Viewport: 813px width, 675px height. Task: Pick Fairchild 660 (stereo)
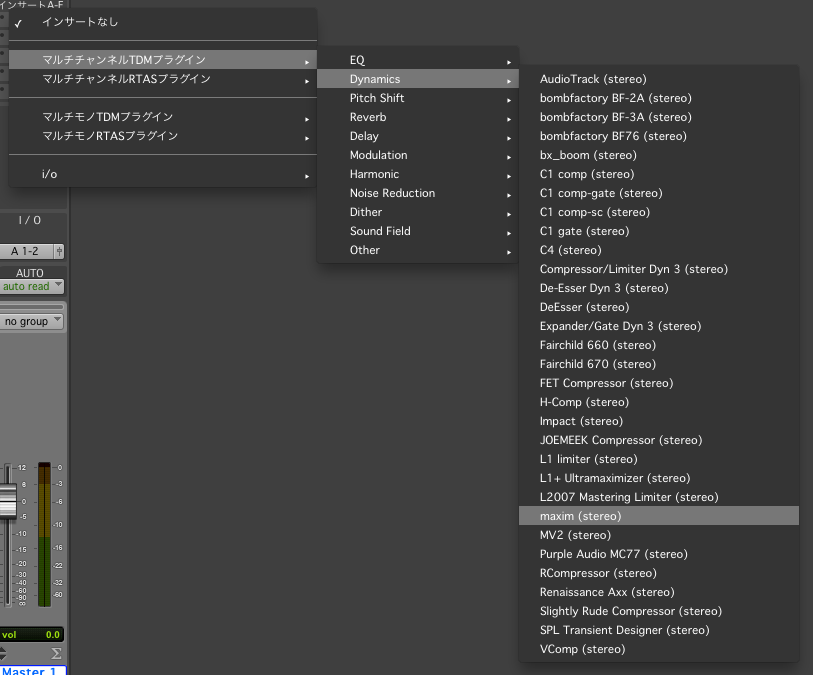click(x=659, y=345)
